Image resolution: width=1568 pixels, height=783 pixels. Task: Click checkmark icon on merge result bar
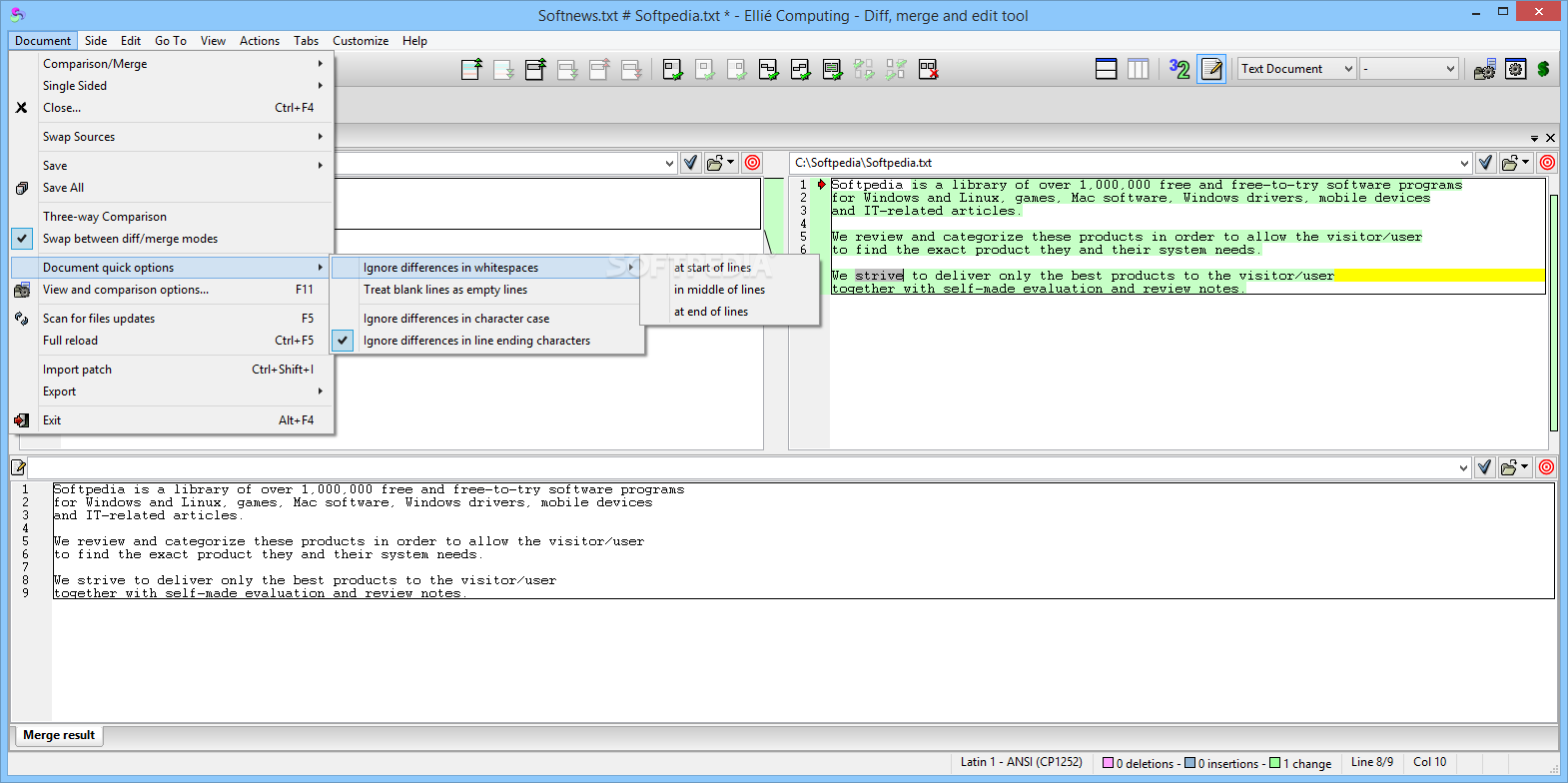click(1485, 467)
